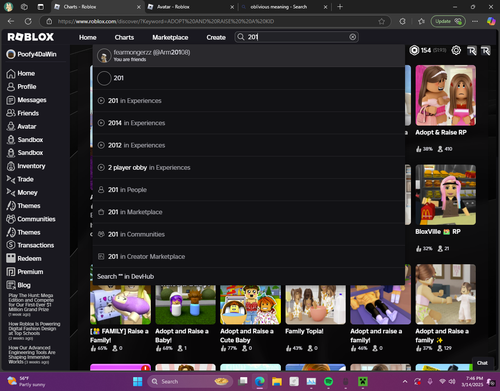Show hidden system tray icons

click(x=405, y=381)
